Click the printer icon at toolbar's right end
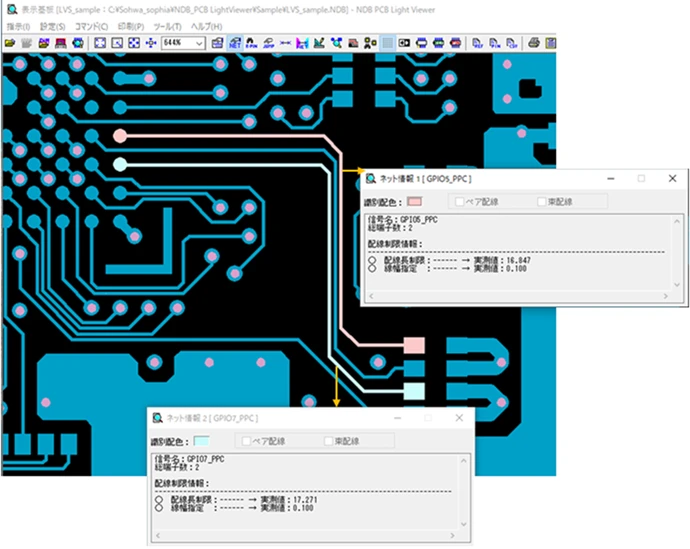 535,43
